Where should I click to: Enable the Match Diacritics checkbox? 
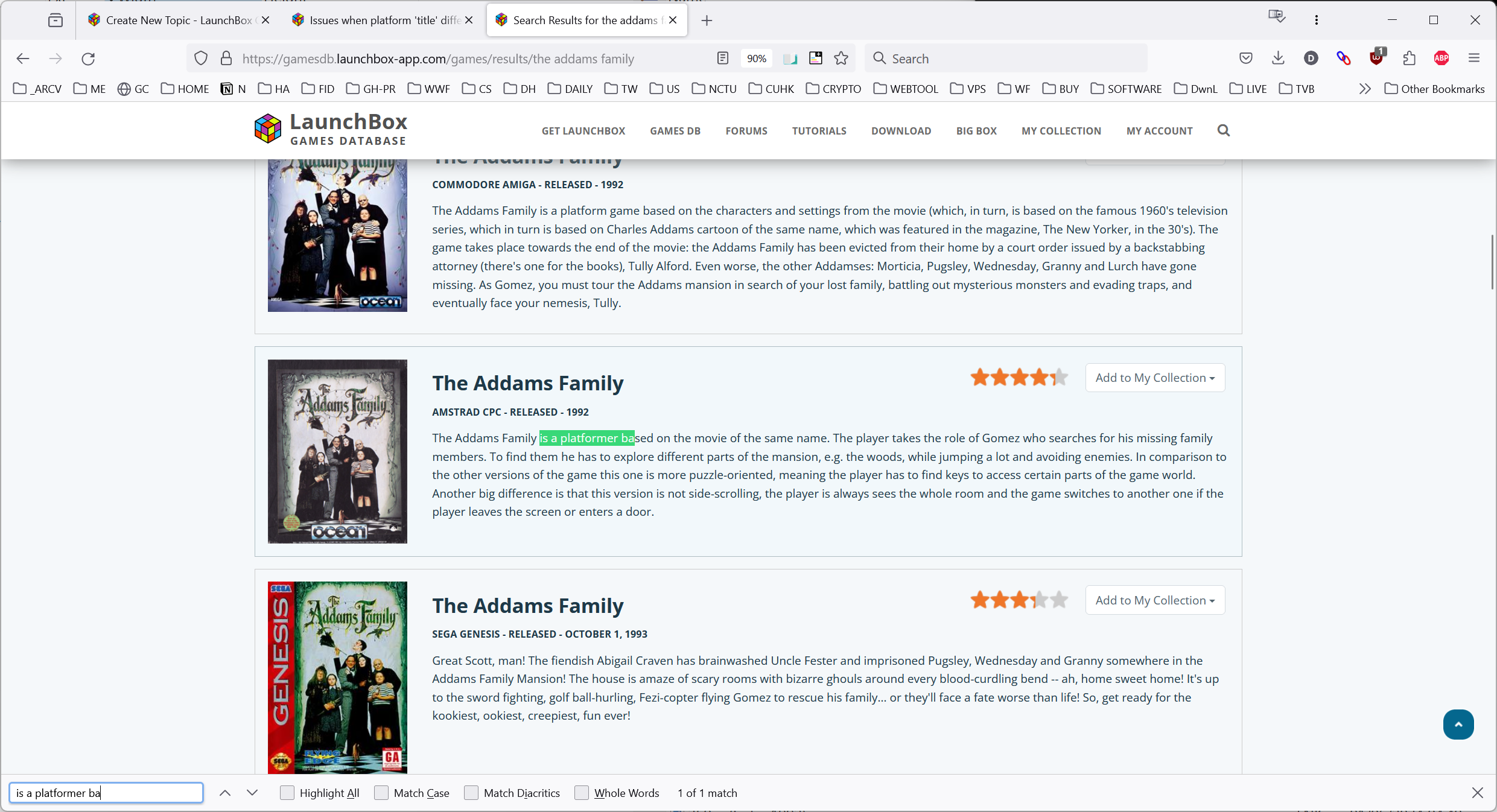click(471, 793)
